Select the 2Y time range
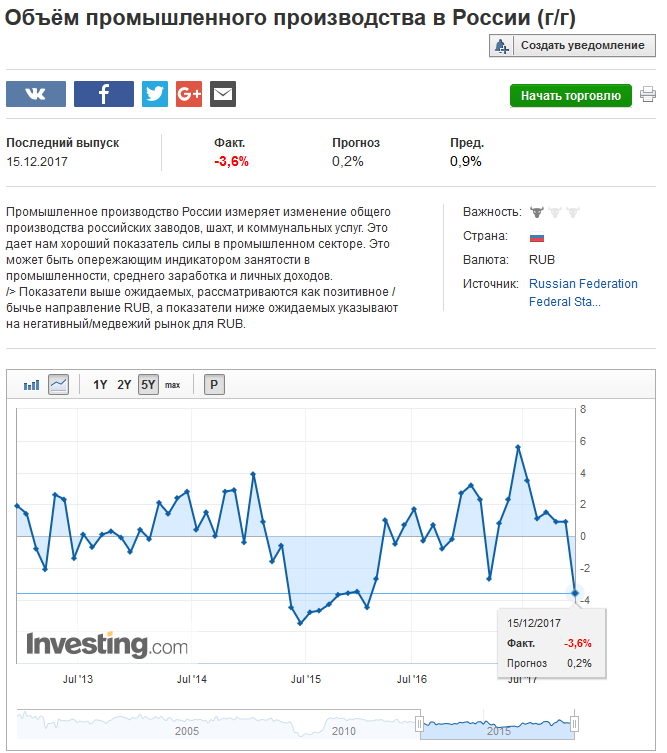The height and width of the screenshot is (753, 667). (124, 384)
